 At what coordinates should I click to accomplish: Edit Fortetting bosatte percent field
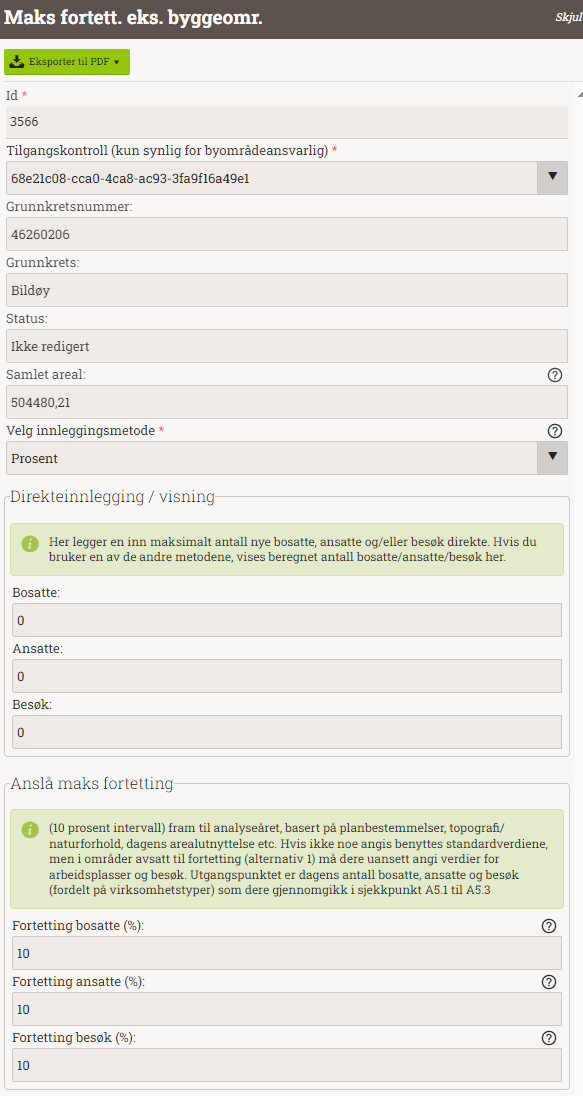point(287,953)
